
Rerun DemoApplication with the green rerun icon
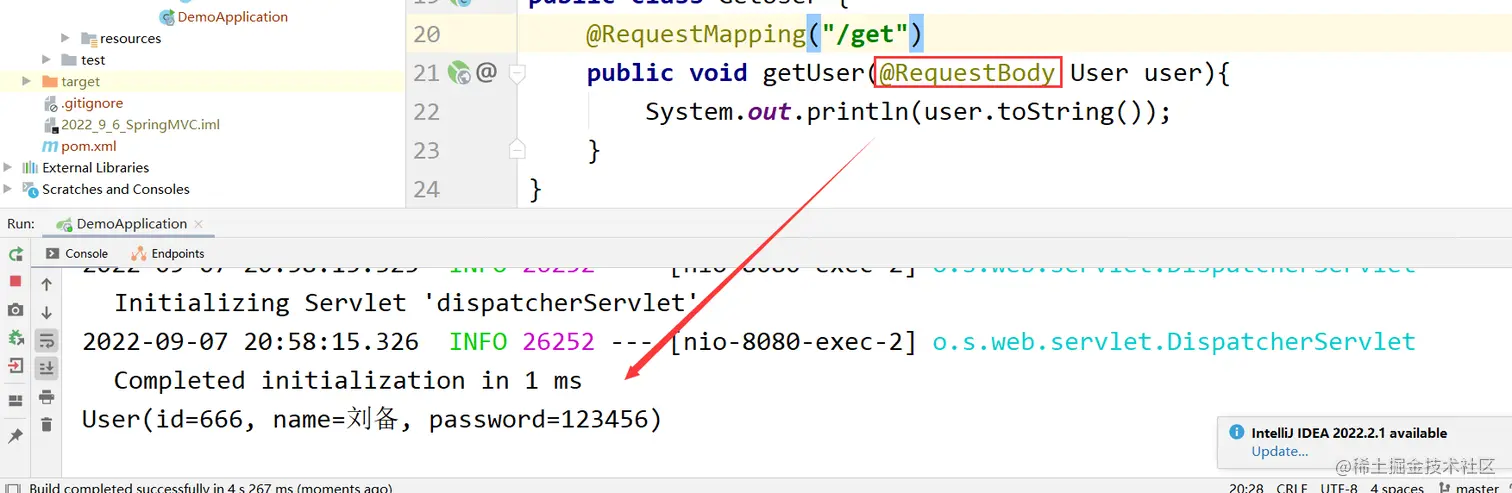pos(16,254)
